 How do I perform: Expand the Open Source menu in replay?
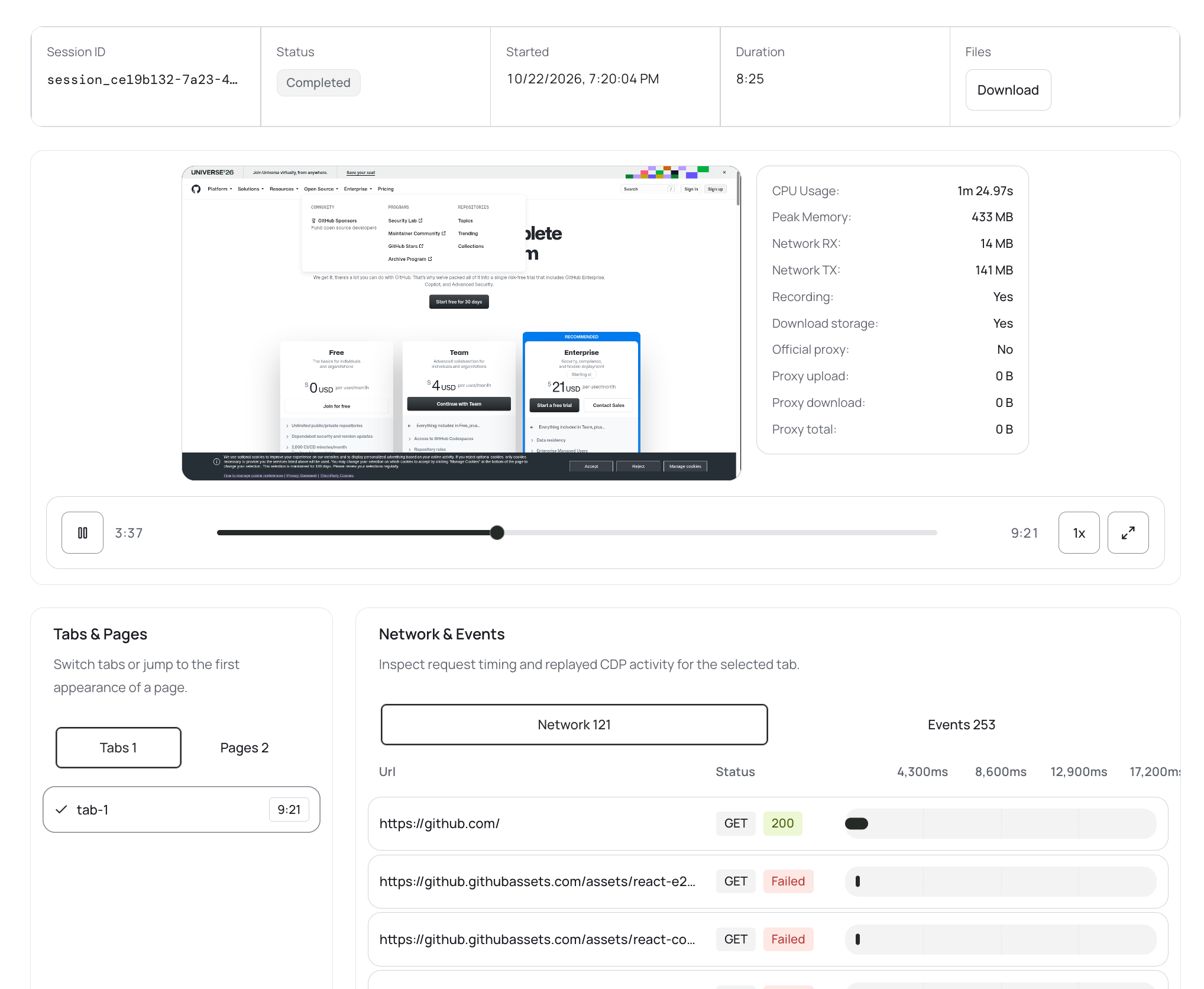click(321, 189)
